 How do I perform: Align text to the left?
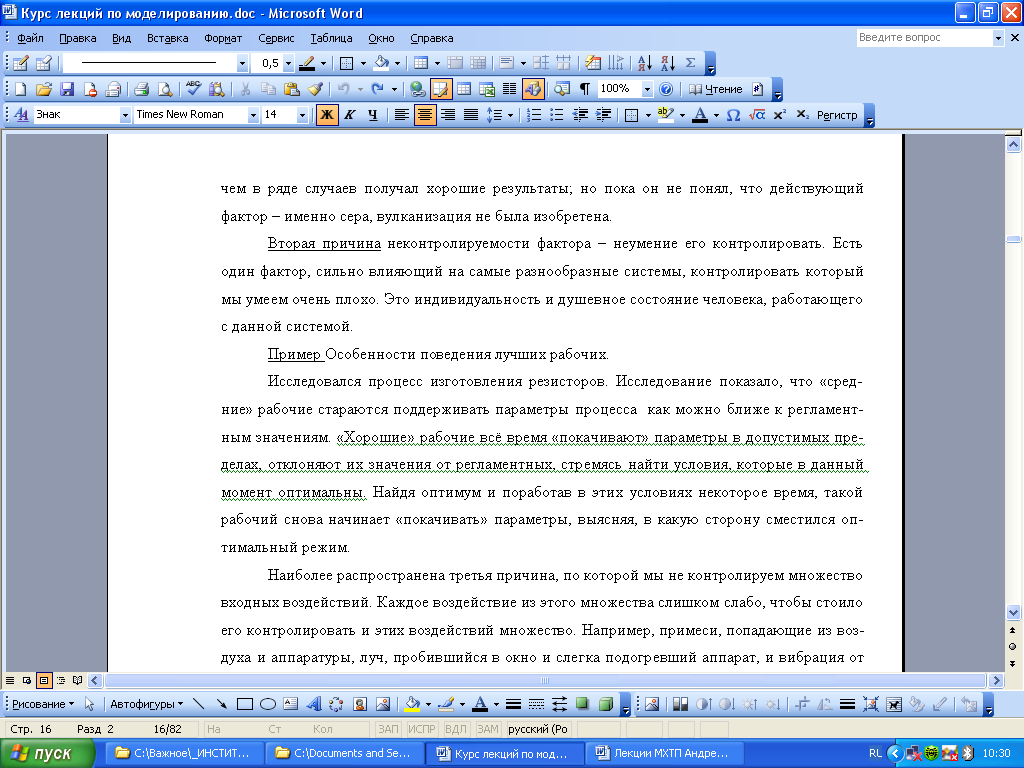pyautogui.click(x=402, y=115)
